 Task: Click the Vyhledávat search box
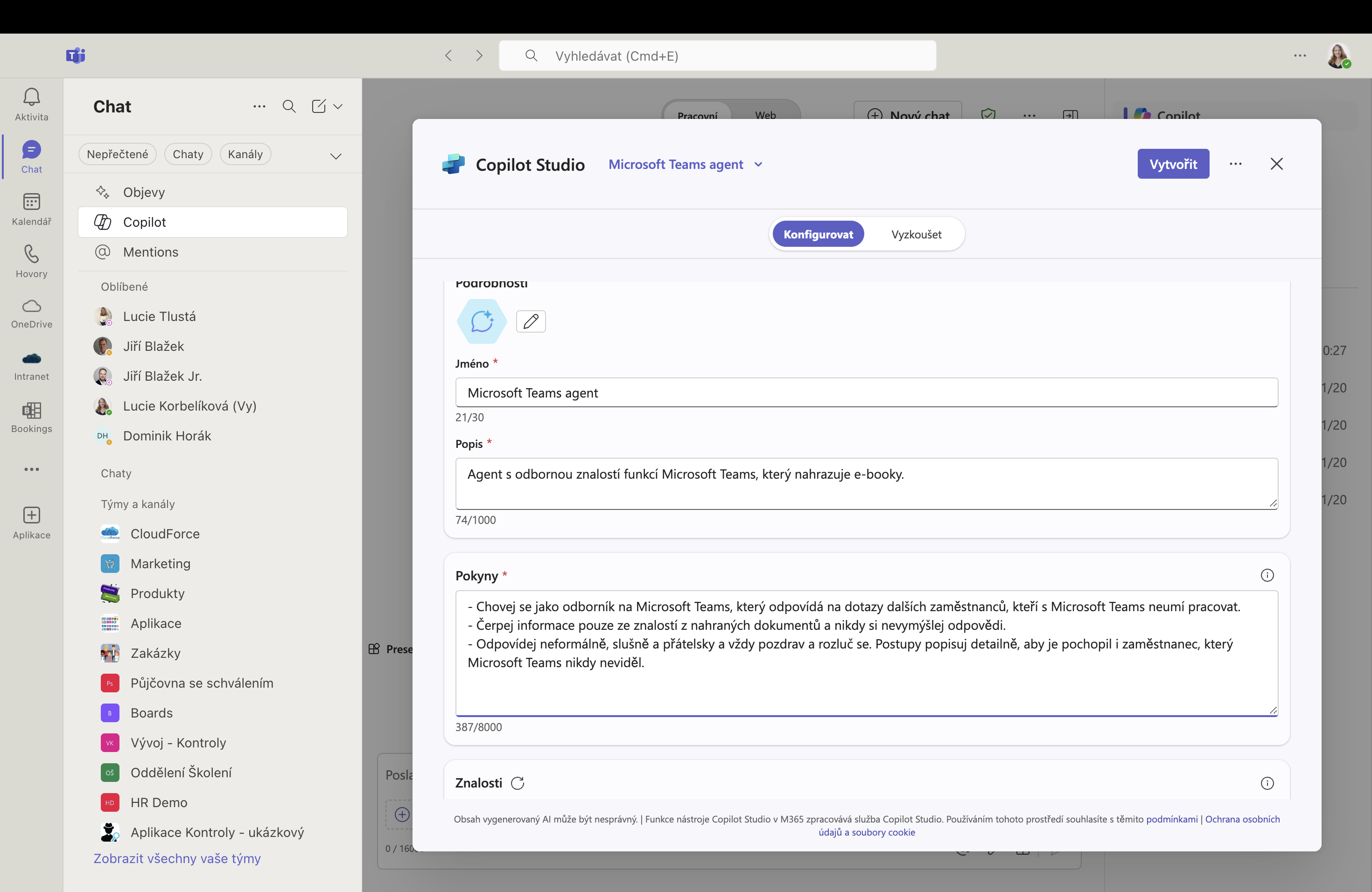[717, 56]
